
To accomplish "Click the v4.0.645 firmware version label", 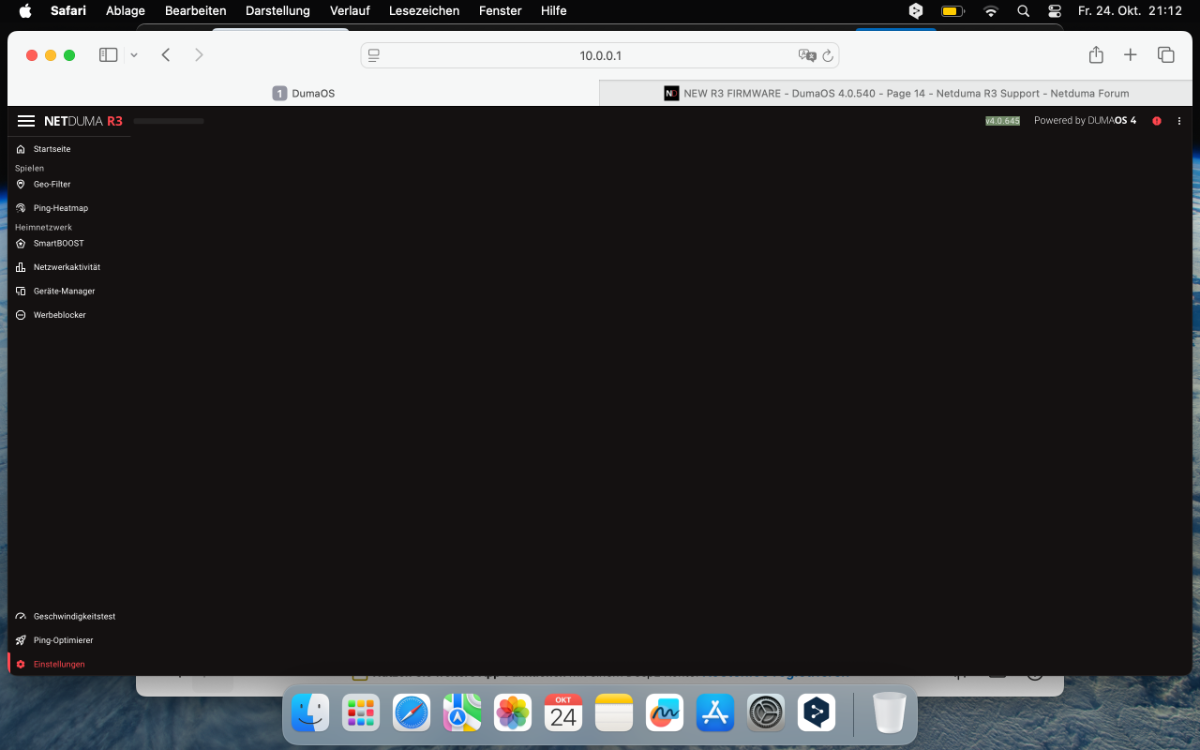I will point(1002,121).
